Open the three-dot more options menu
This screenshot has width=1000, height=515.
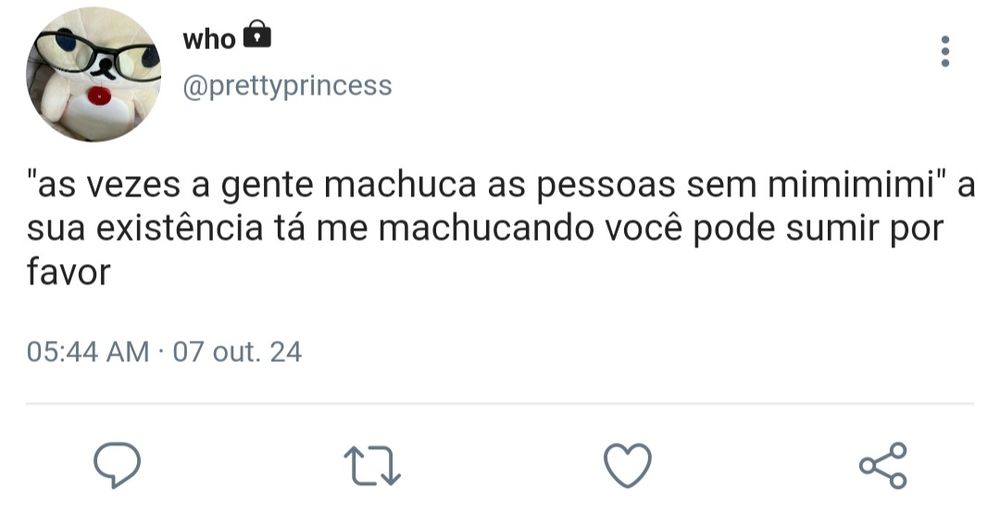point(945,52)
